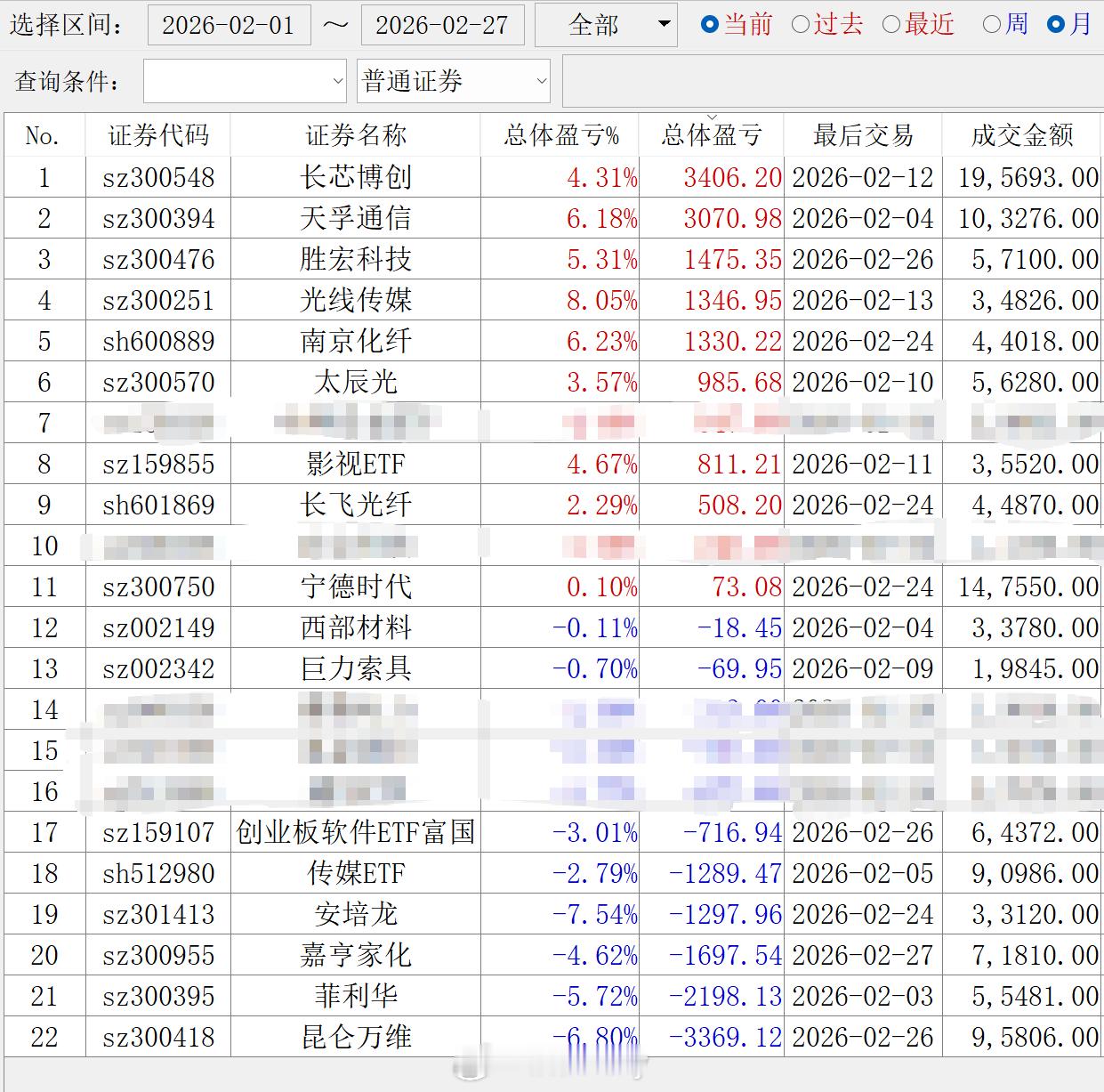Sort by 总体盈亏 column header

[x=712, y=135]
